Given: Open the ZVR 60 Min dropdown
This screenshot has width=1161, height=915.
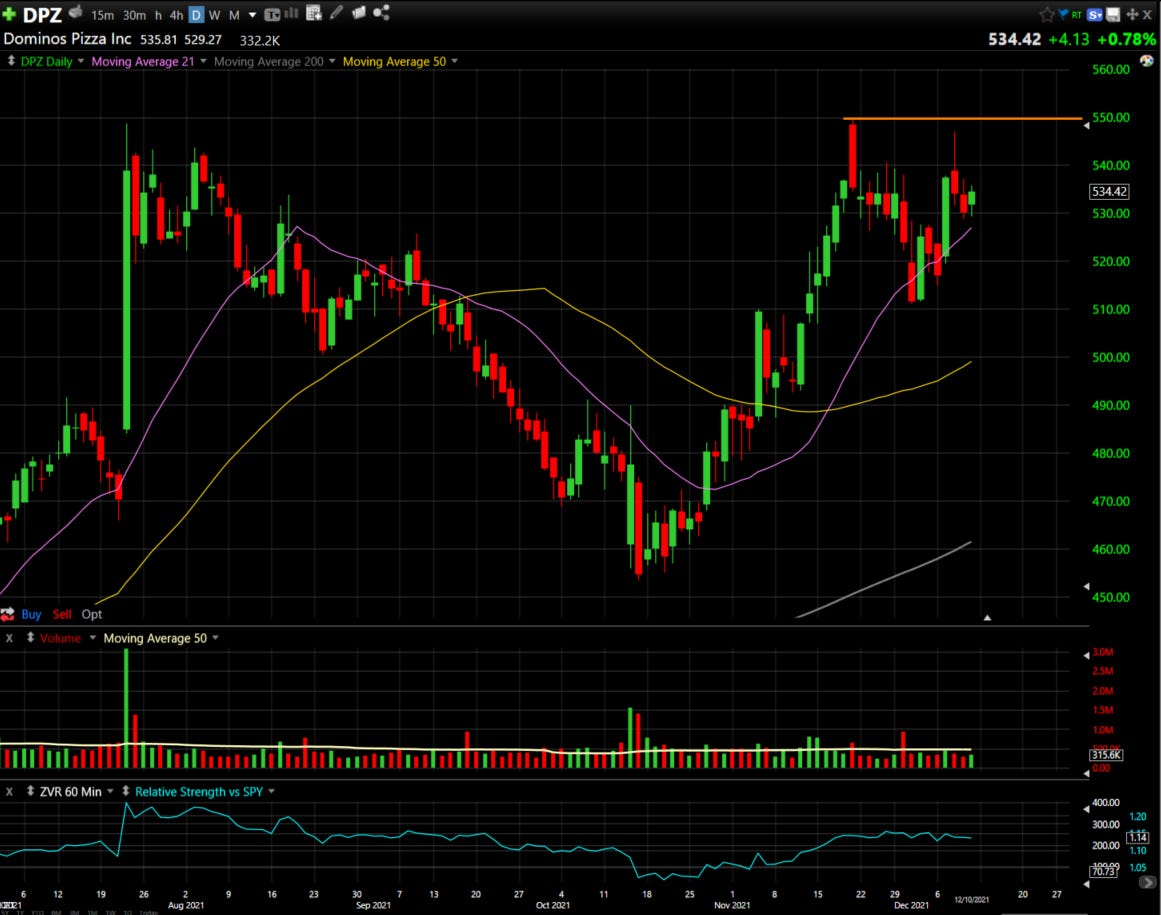Looking at the screenshot, I should tap(110, 792).
